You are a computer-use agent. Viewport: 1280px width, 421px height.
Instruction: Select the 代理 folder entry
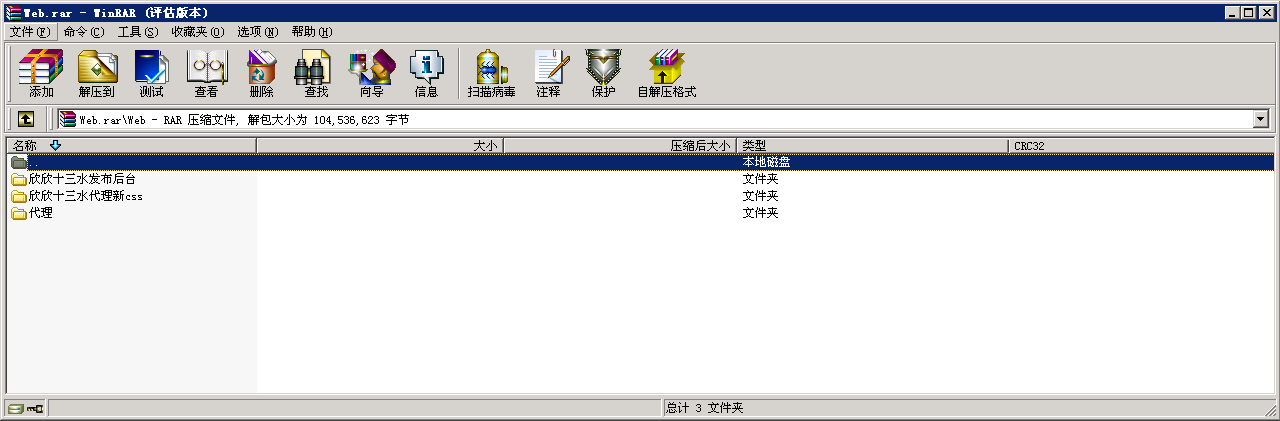[40, 213]
